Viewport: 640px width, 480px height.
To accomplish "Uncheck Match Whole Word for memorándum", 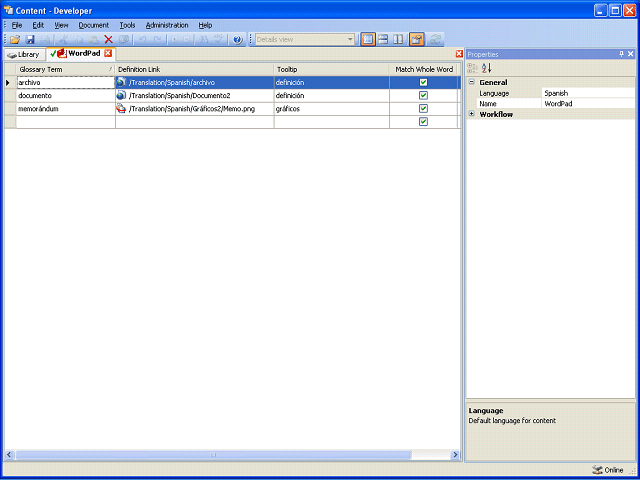I will [423, 109].
